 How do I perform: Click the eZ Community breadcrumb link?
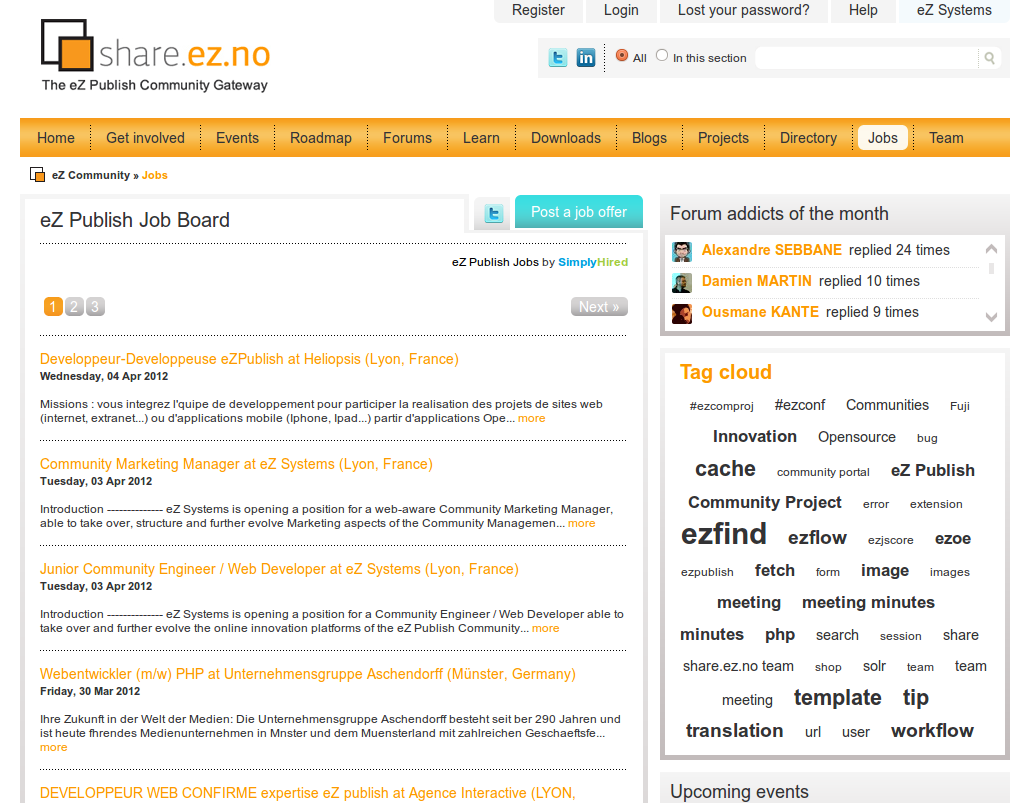click(91, 175)
